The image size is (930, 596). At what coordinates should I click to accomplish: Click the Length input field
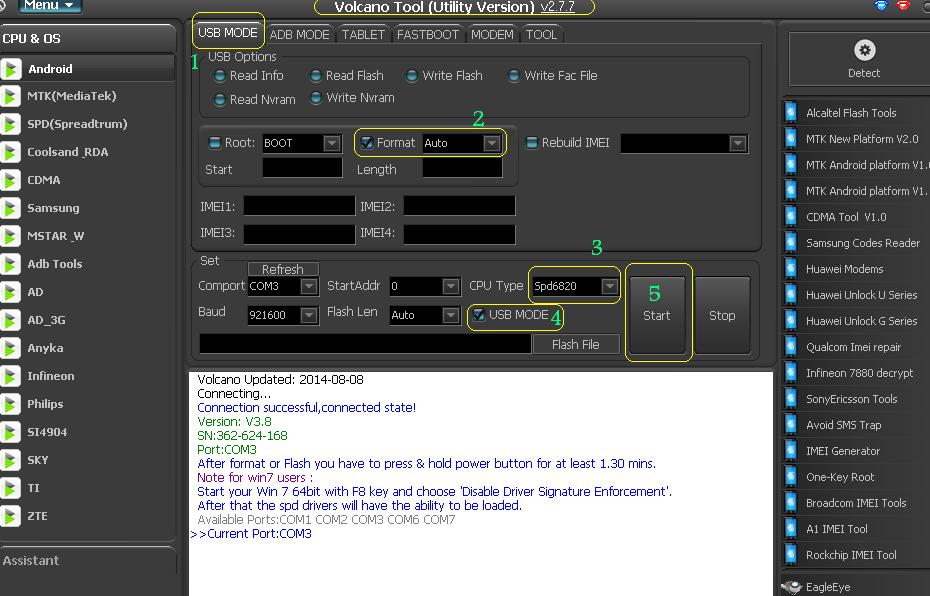click(462, 168)
